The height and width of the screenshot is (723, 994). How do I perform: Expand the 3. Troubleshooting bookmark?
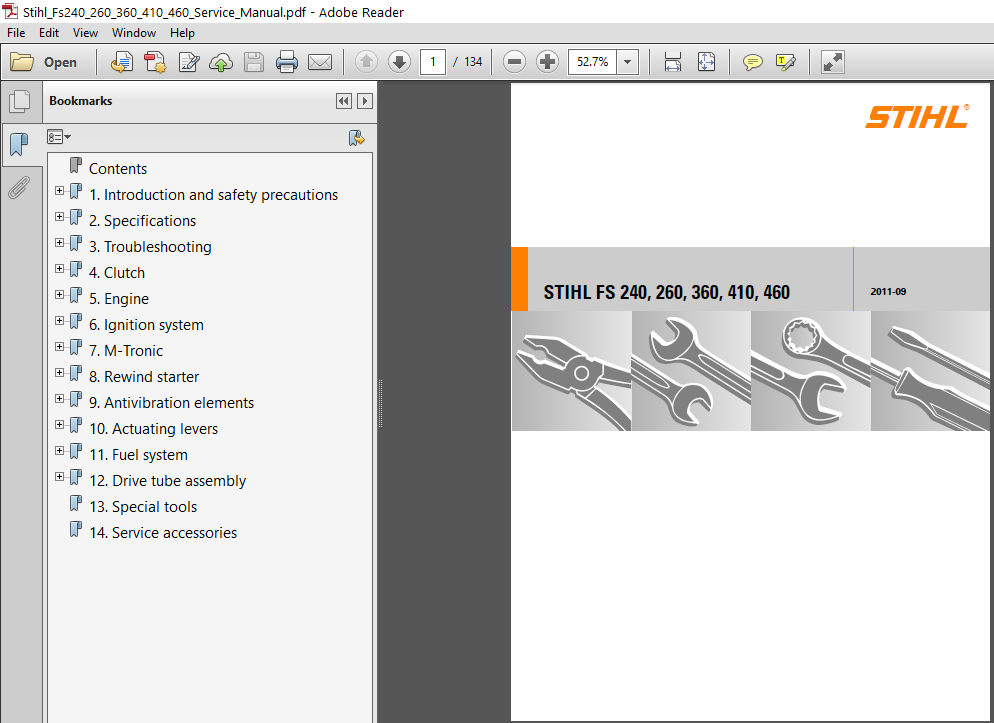pyautogui.click(x=59, y=242)
